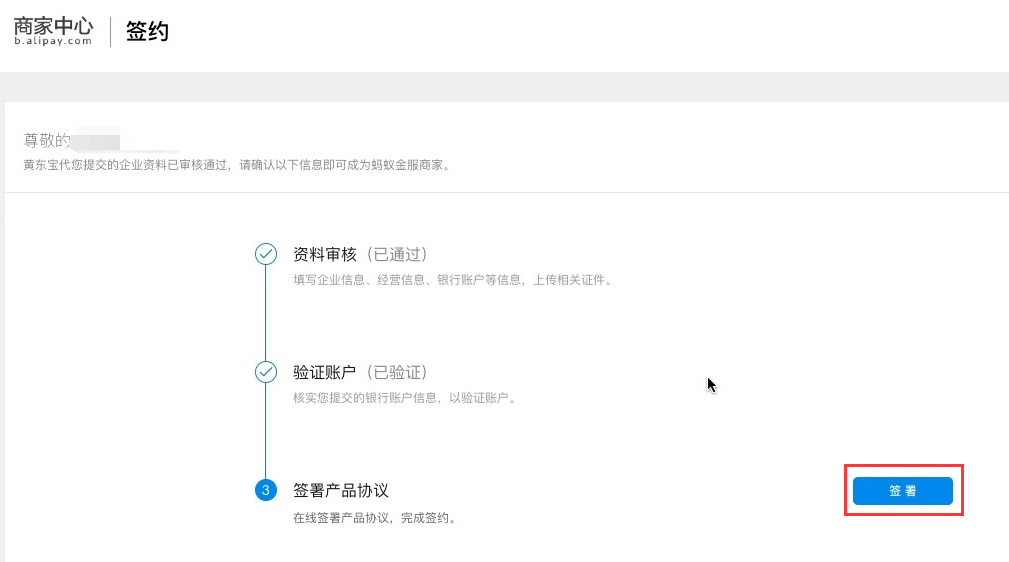Viewport: 1009px width, 562px height.
Task: Select the 资料审核 step title
Action: pos(324,254)
